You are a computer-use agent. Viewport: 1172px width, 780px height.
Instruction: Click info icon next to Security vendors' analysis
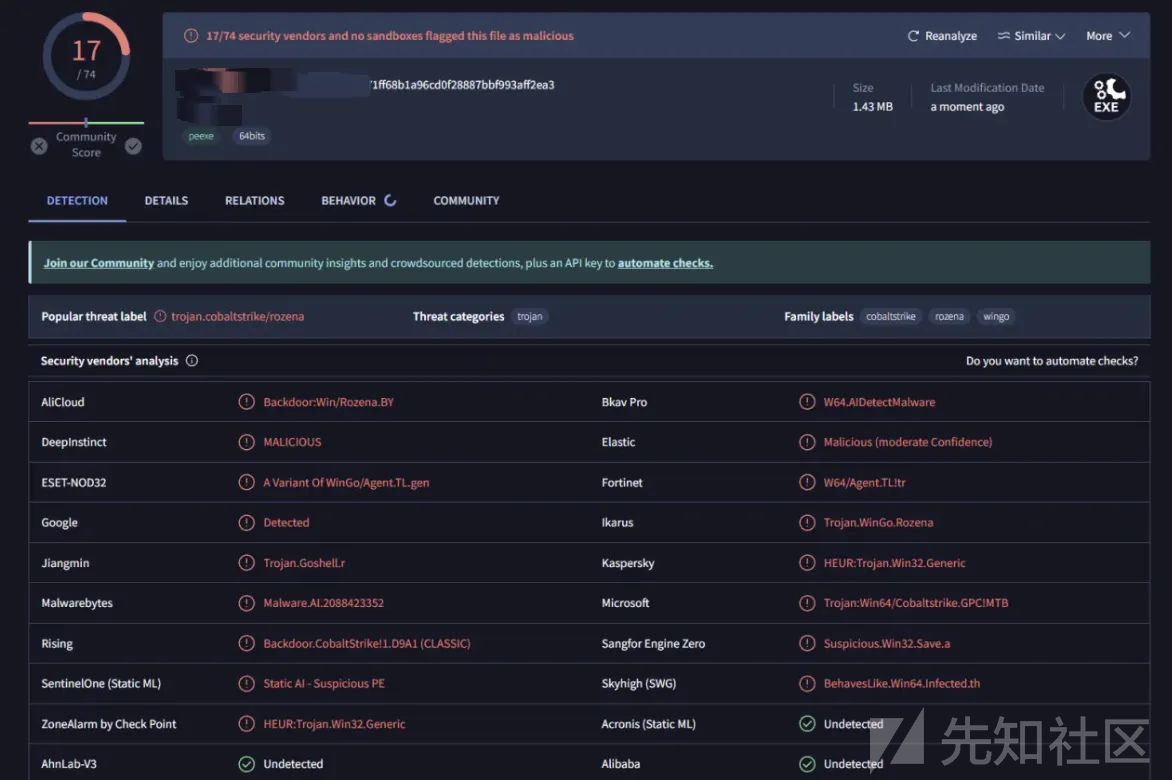192,361
